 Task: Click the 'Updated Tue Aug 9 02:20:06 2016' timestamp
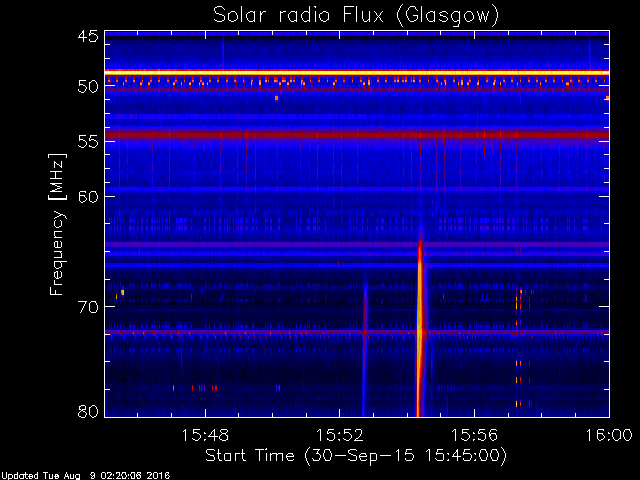[85, 476]
